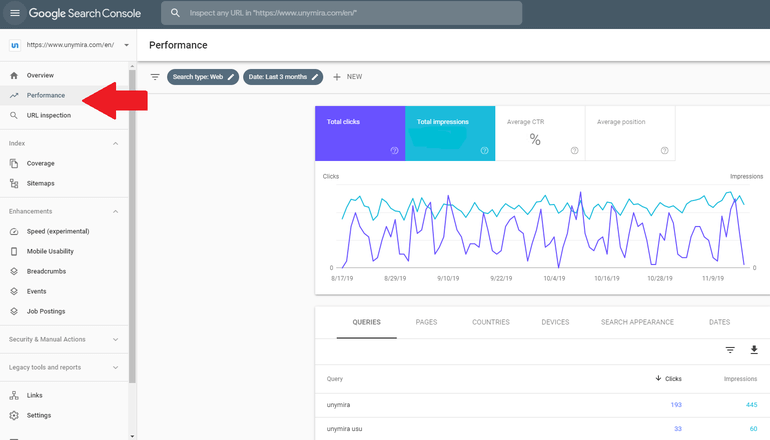
Task: Toggle the Total clicks metric card
Action: click(x=360, y=133)
